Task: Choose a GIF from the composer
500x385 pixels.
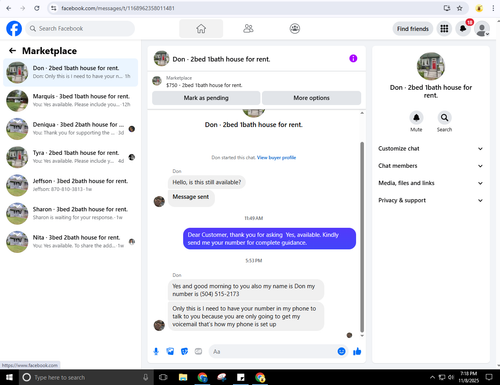Action: [x=198, y=351]
